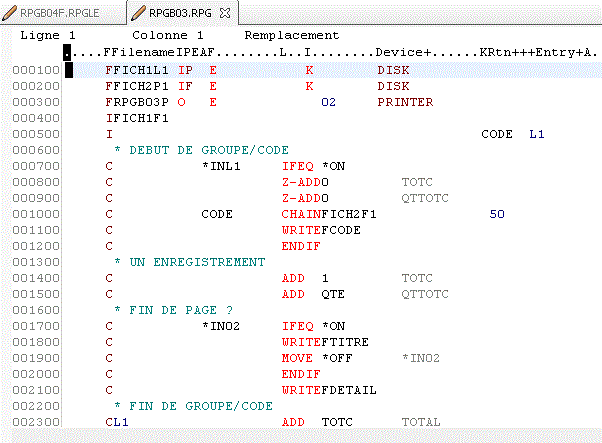Select sequence number 000100
Screen dimensions: 602x443
36,70
